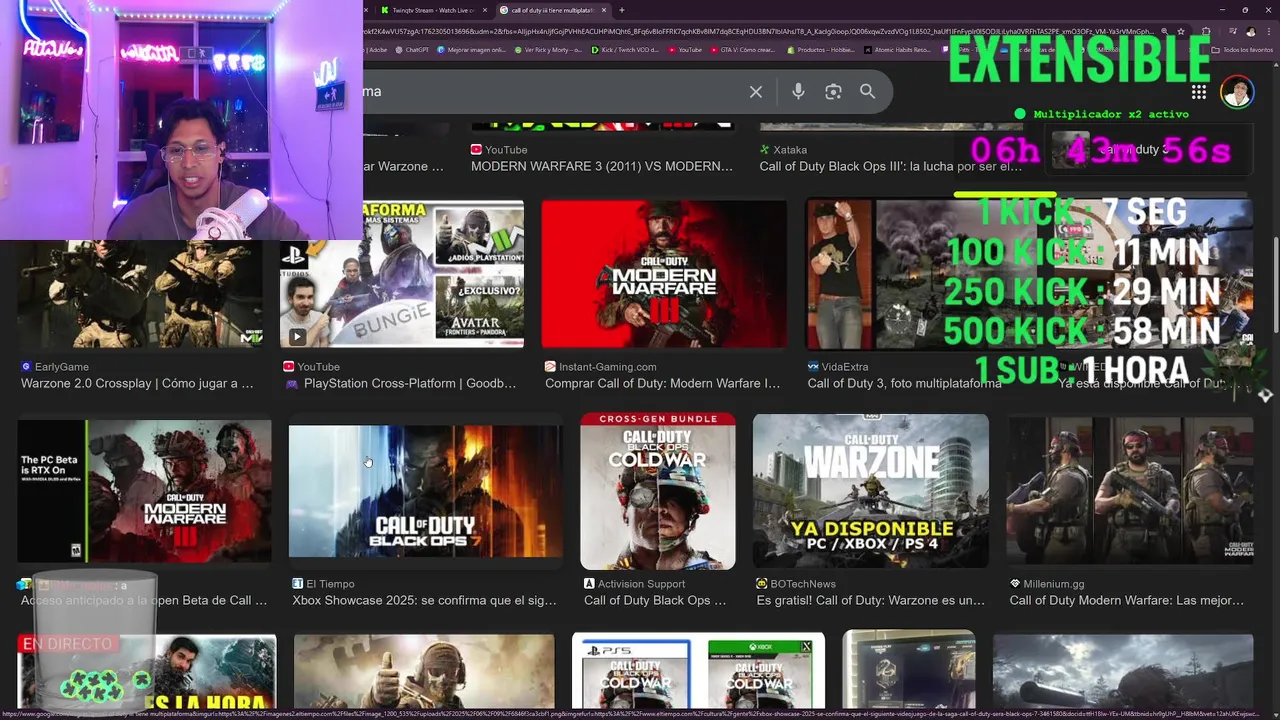Viewport: 1280px width, 720px height.
Task: Open 'Comprar Call of Duty: Modern Warfare' result
Action: [662, 384]
